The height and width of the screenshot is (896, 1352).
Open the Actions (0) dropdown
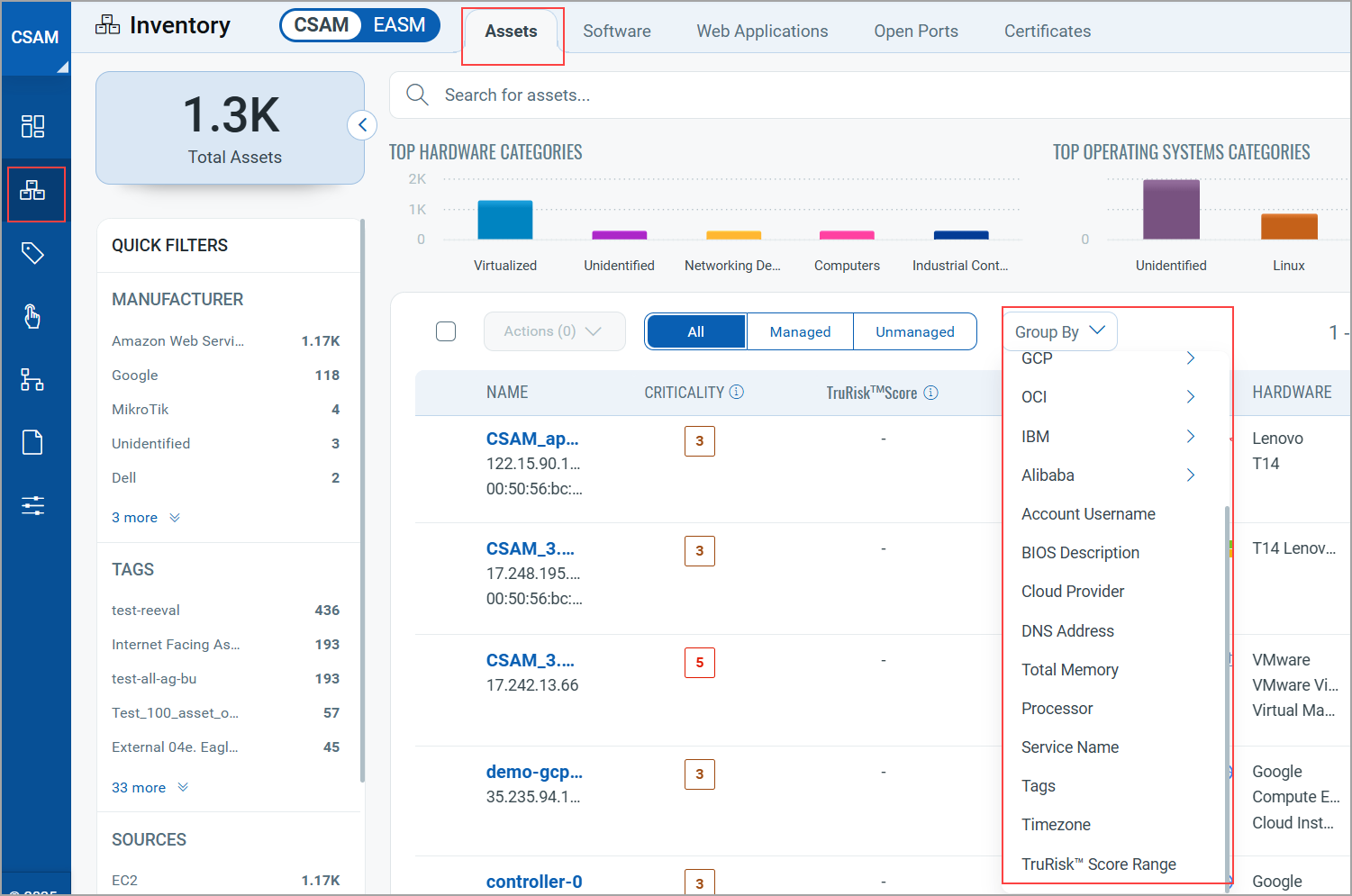point(554,331)
